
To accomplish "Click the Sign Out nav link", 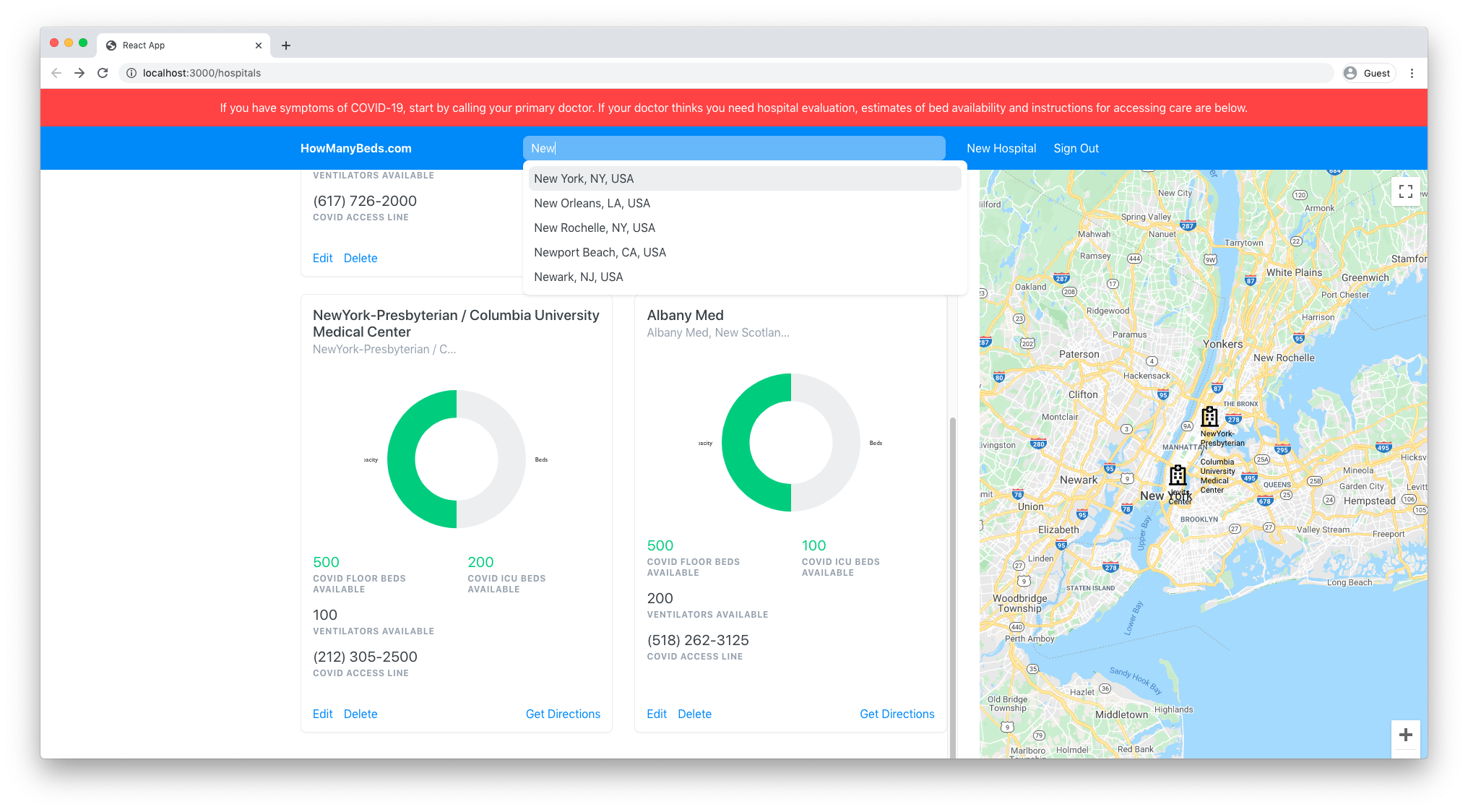I will pyautogui.click(x=1076, y=148).
